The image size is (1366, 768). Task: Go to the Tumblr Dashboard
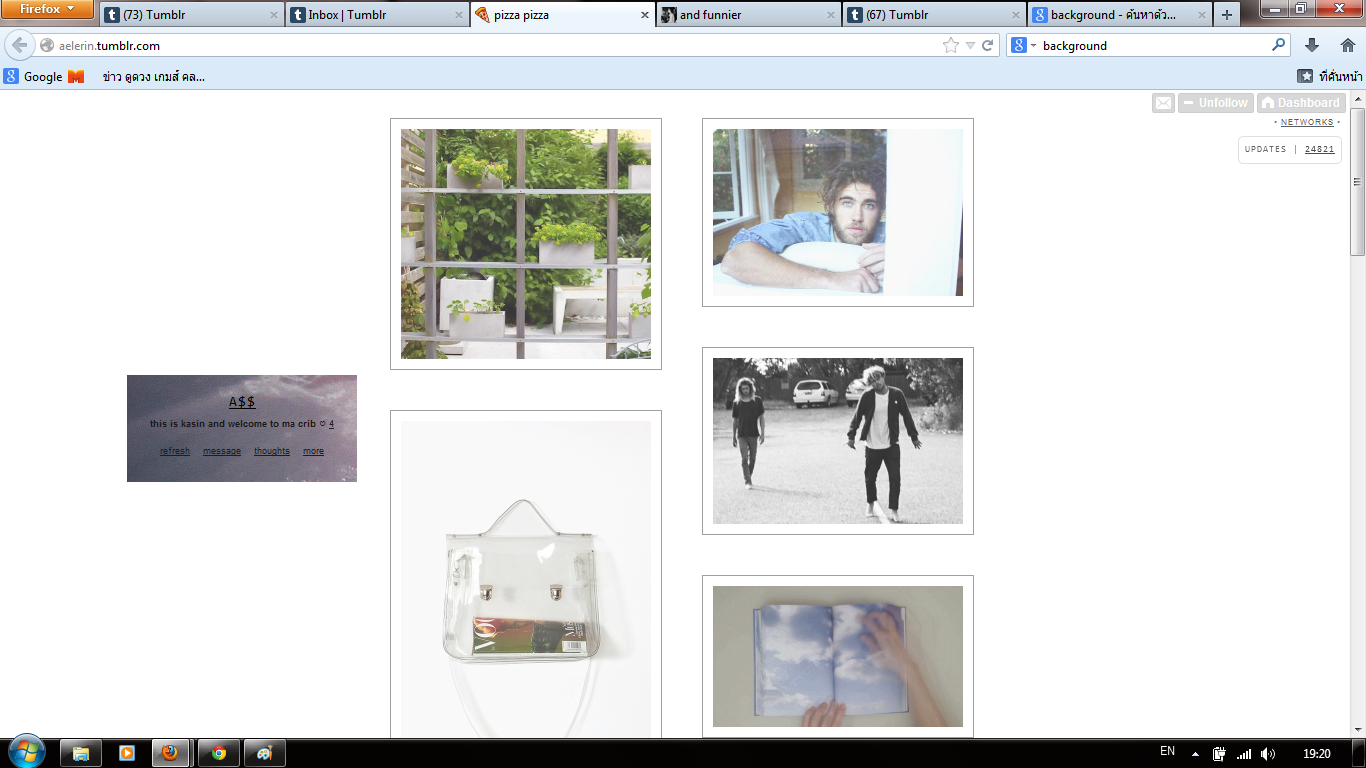coord(1300,103)
